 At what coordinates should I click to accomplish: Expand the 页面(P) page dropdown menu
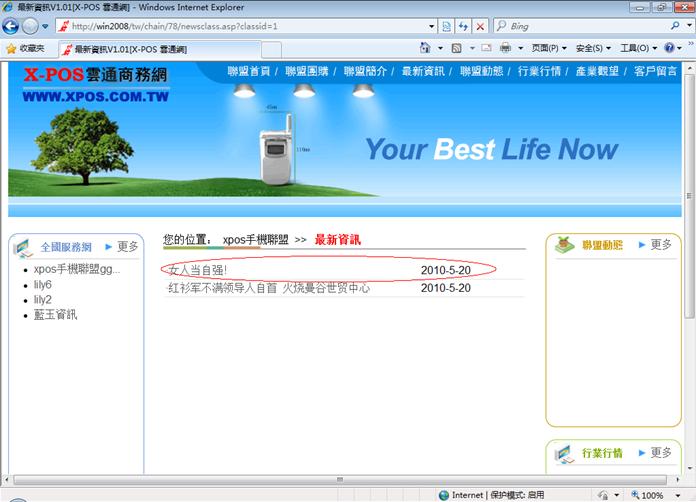[x=549, y=48]
